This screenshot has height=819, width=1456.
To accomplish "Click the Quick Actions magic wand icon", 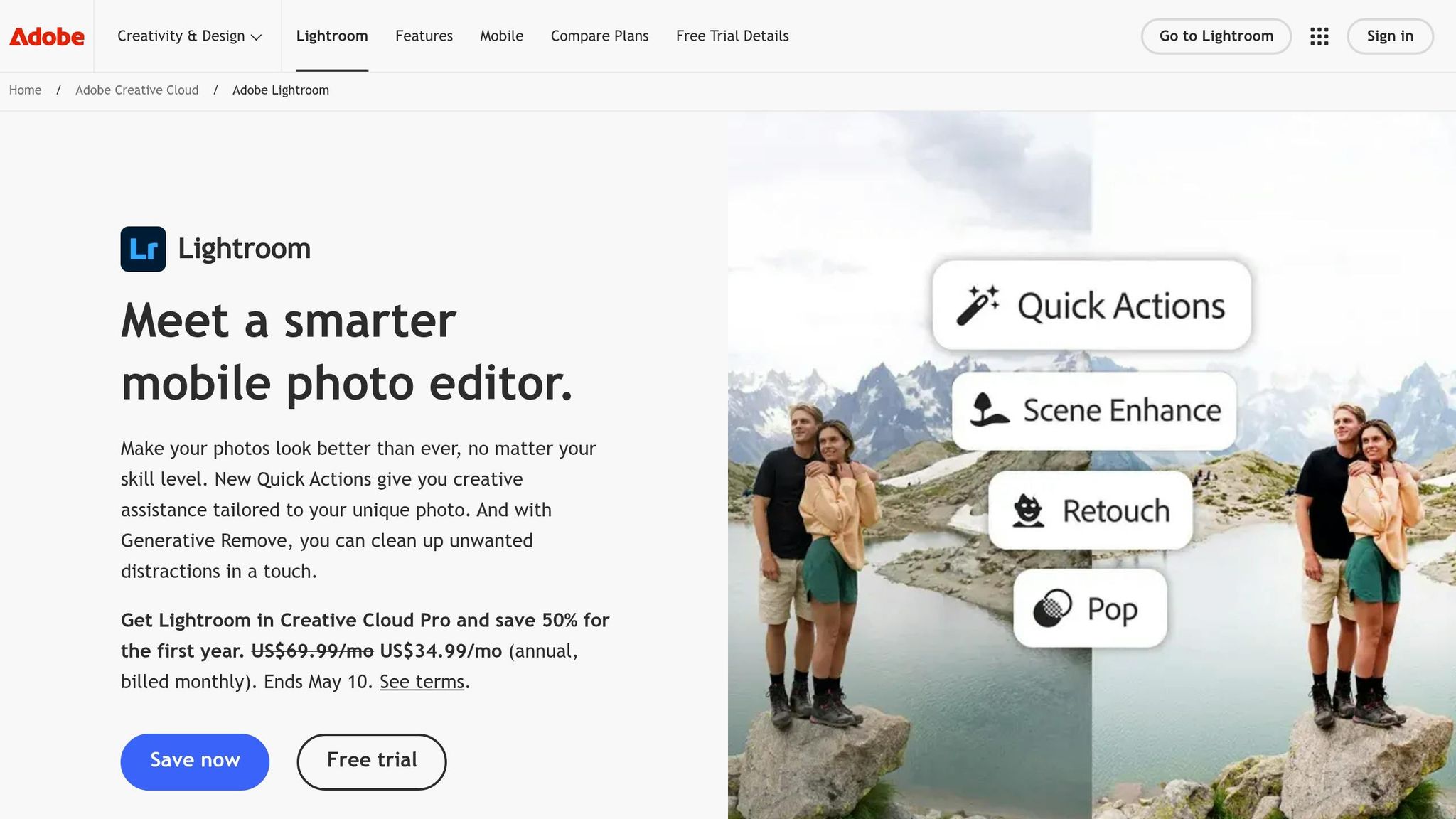I will [x=978, y=306].
